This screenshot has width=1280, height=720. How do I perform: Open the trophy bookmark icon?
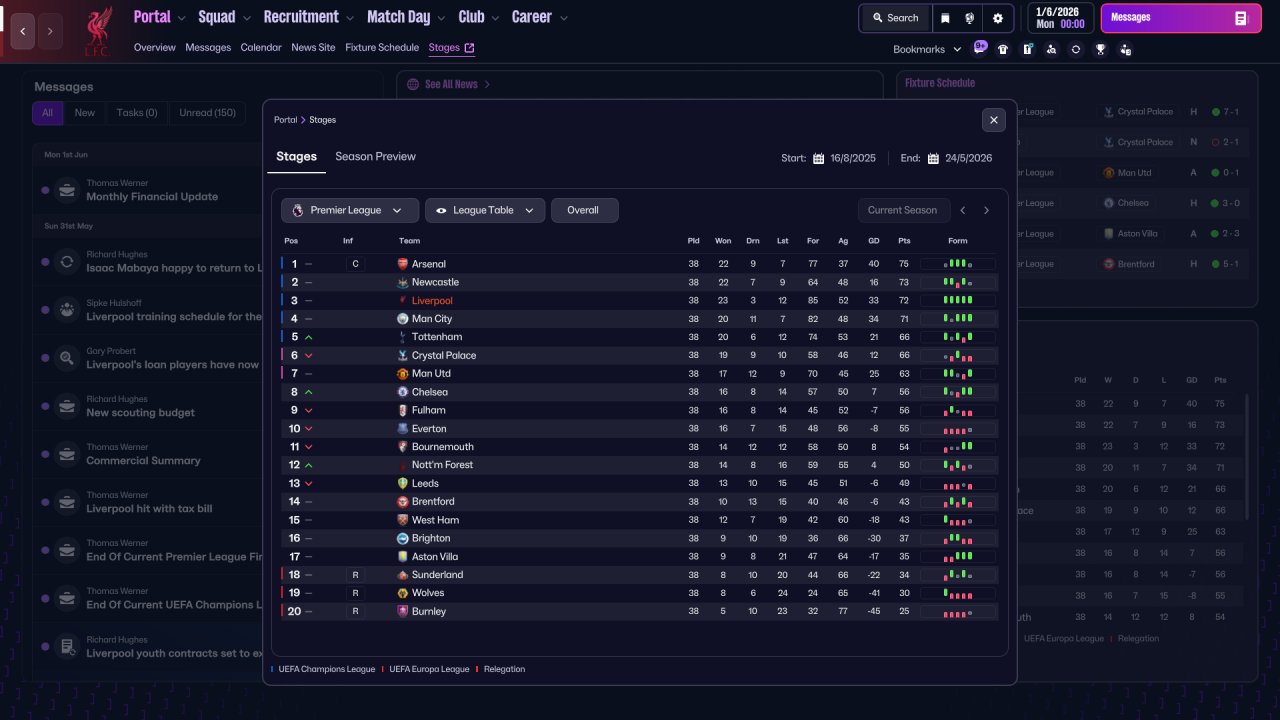tap(1101, 49)
